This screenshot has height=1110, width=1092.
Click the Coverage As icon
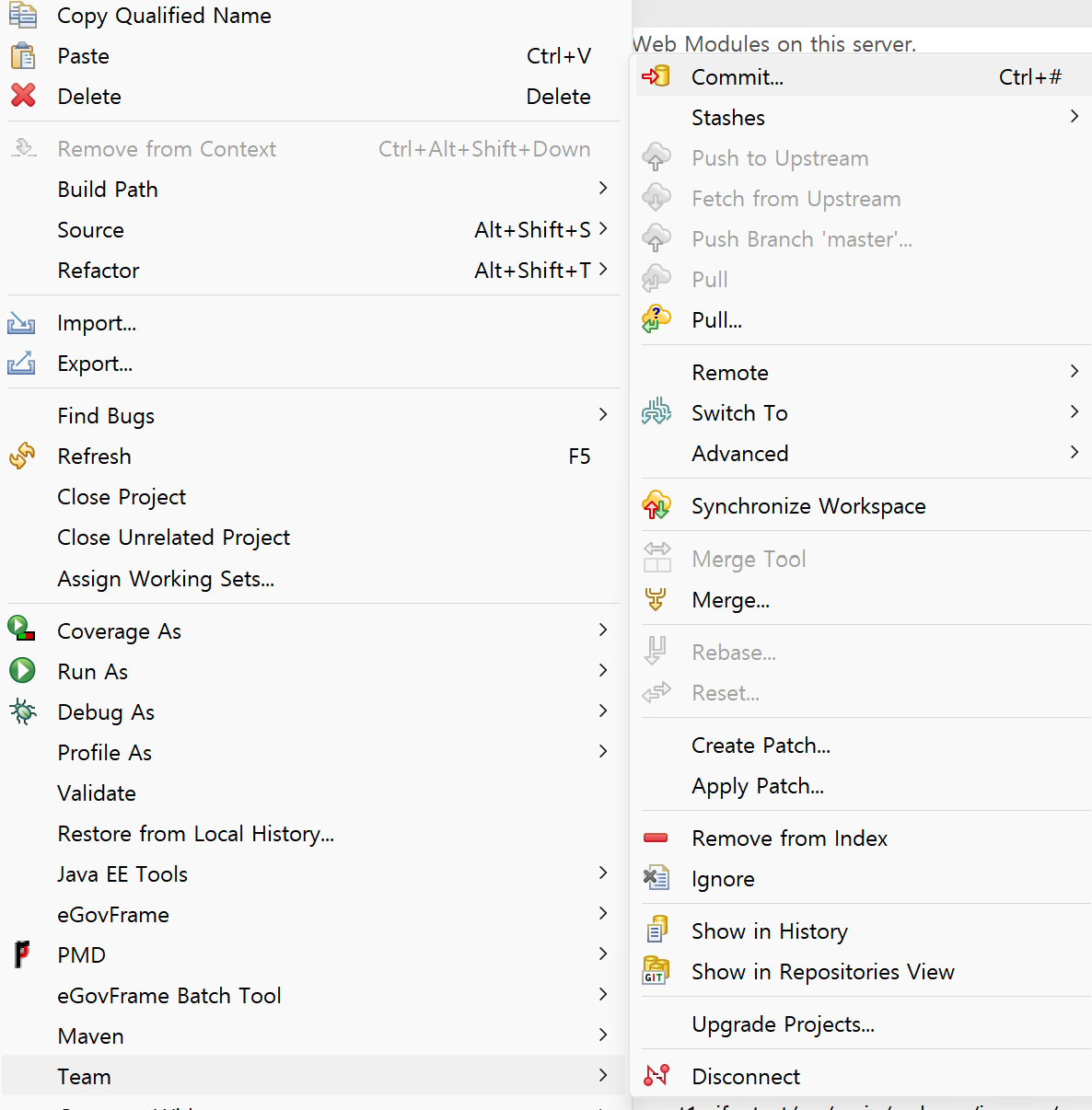22,630
